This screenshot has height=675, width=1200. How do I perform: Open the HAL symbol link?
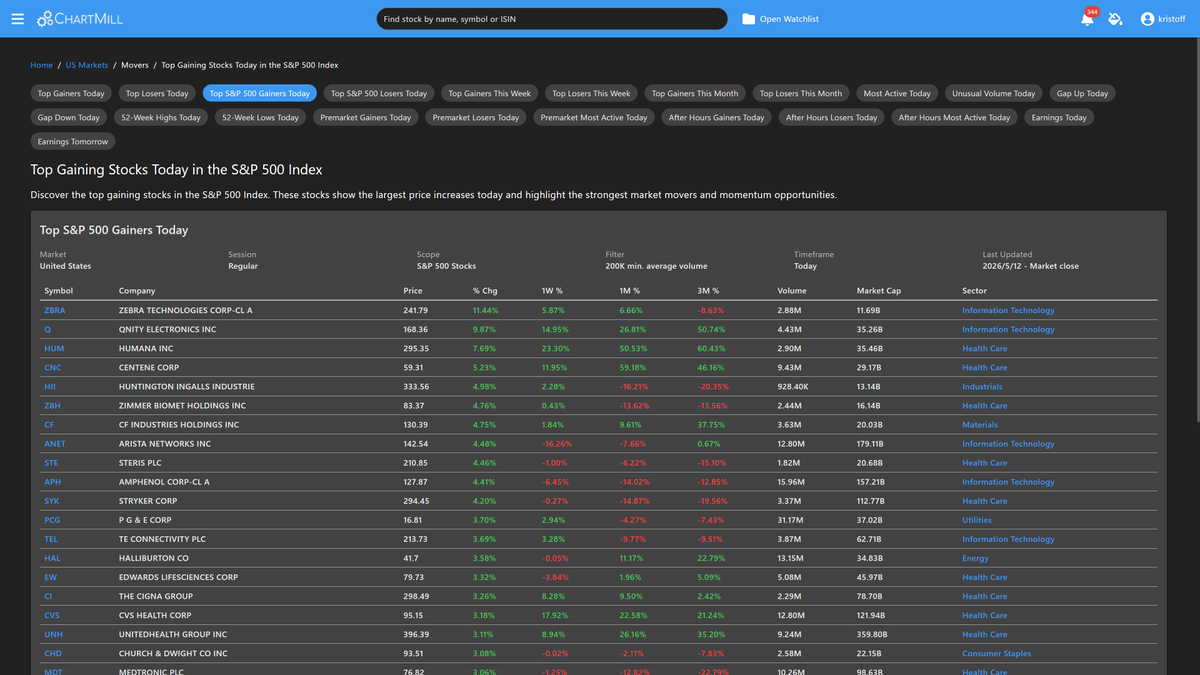(x=52, y=558)
